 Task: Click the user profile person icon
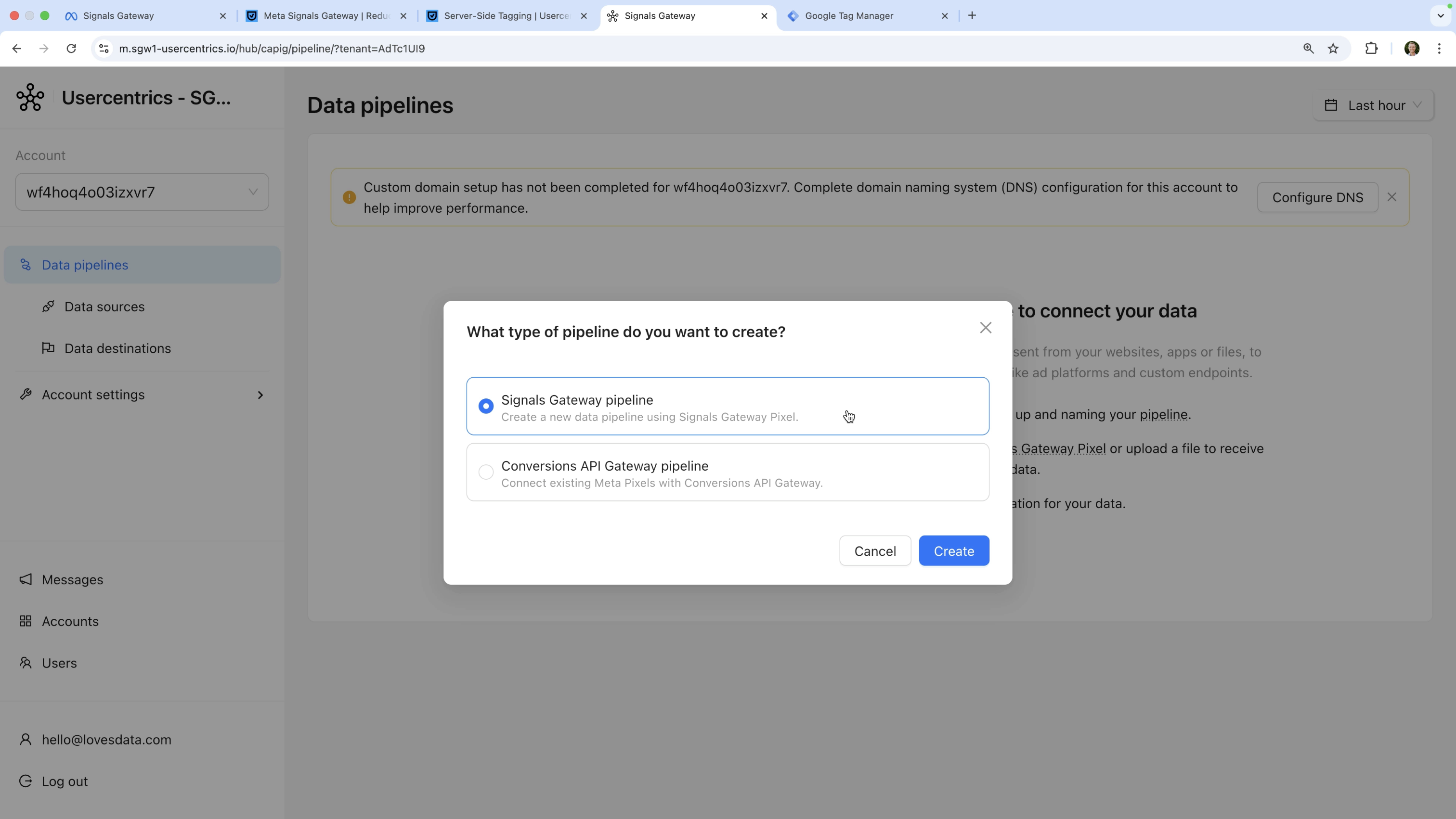[x=26, y=739]
